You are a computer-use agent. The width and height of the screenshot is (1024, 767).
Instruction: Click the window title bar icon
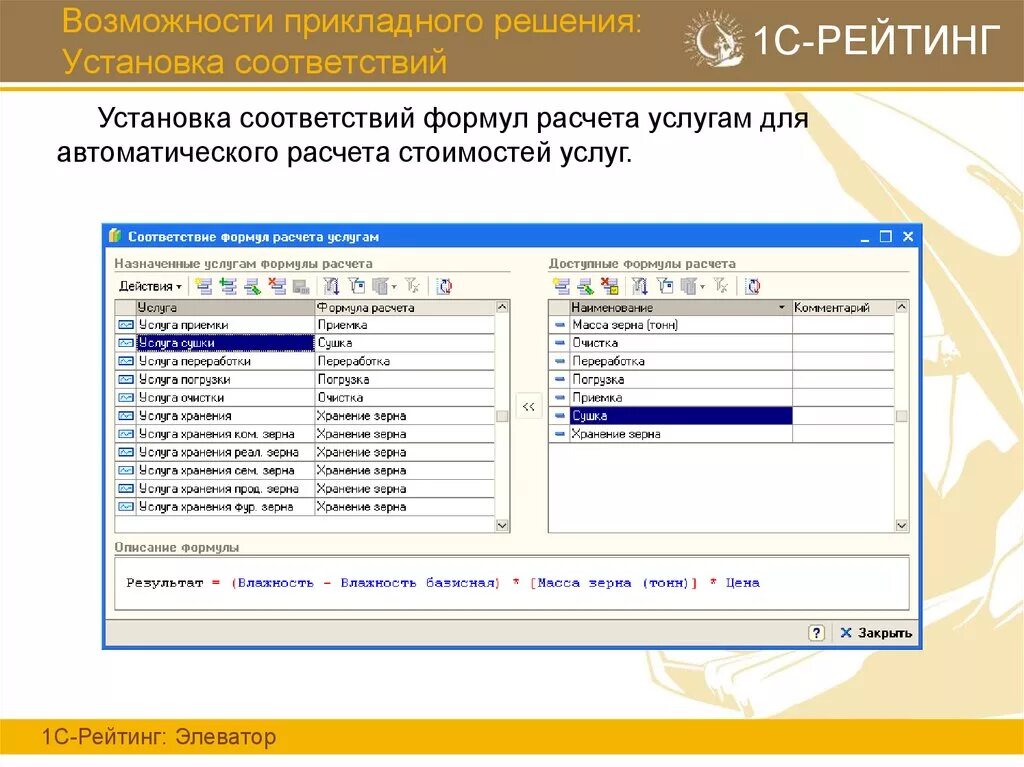pos(116,236)
